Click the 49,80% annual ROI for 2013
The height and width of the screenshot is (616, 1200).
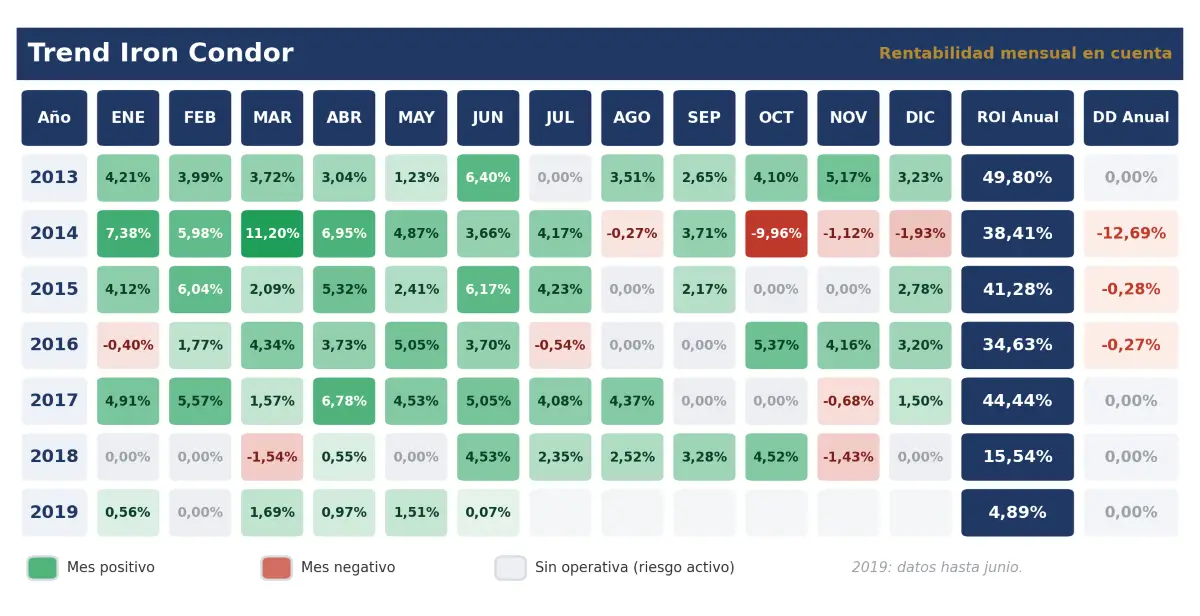pos(1017,178)
